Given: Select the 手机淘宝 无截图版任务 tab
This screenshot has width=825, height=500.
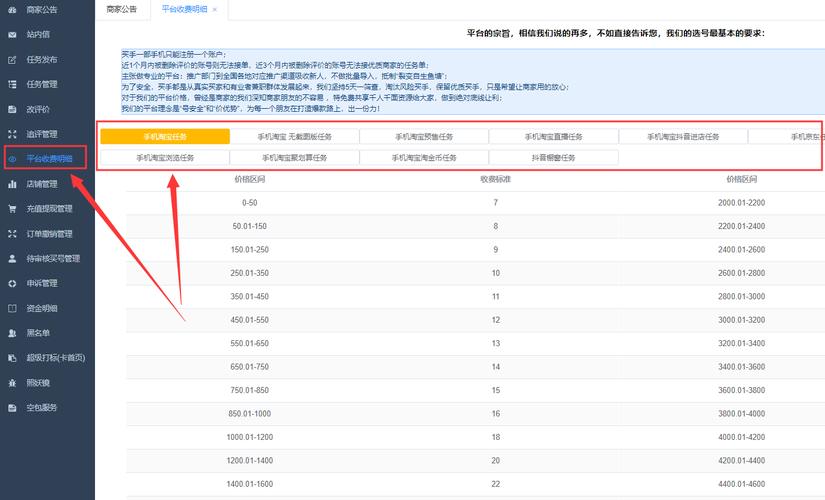Looking at the screenshot, I should click(295, 136).
